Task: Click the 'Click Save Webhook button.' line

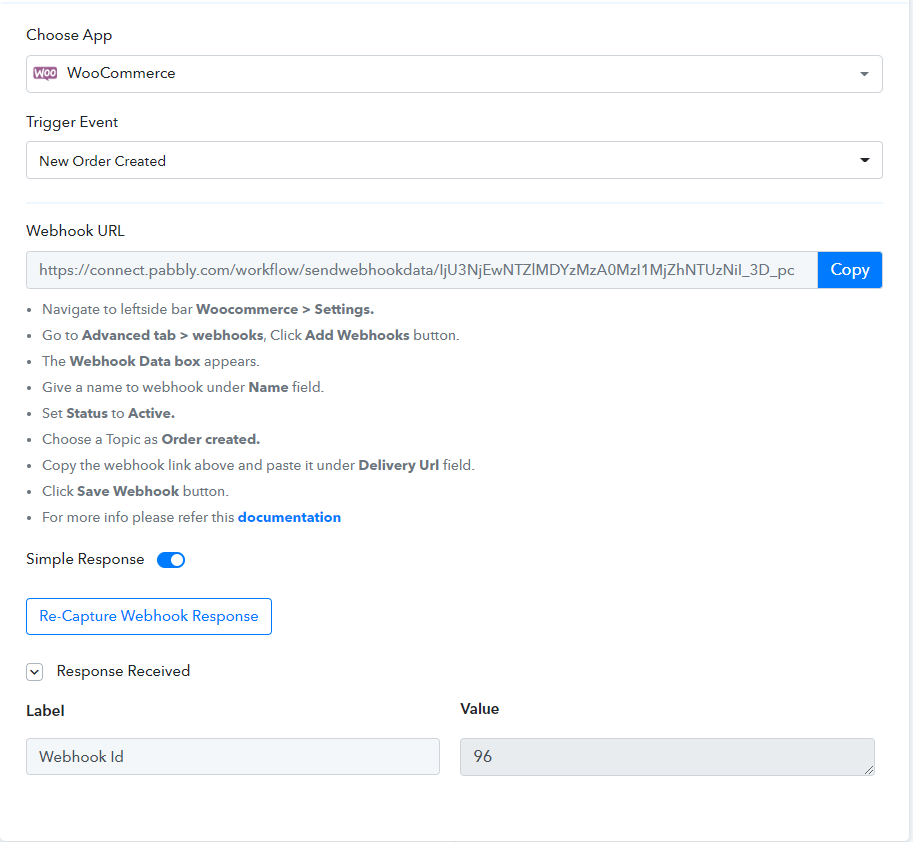Action: coord(135,491)
